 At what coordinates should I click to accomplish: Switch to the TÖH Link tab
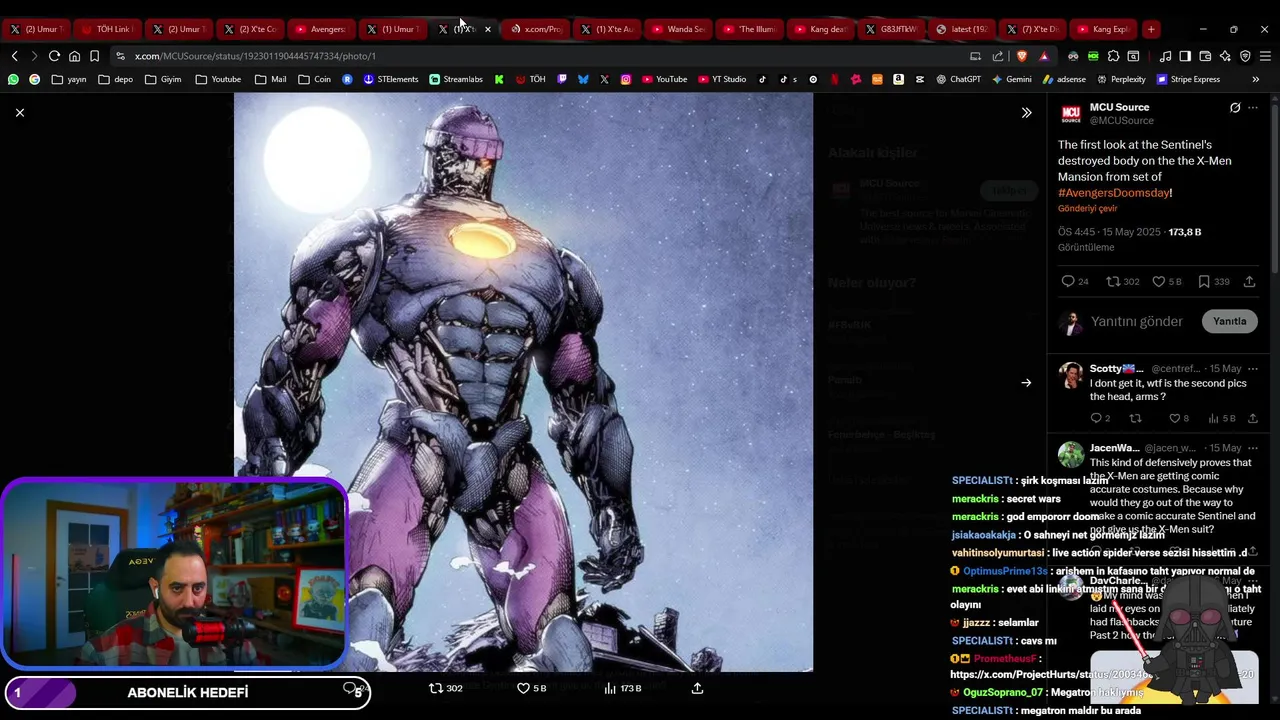(107, 29)
